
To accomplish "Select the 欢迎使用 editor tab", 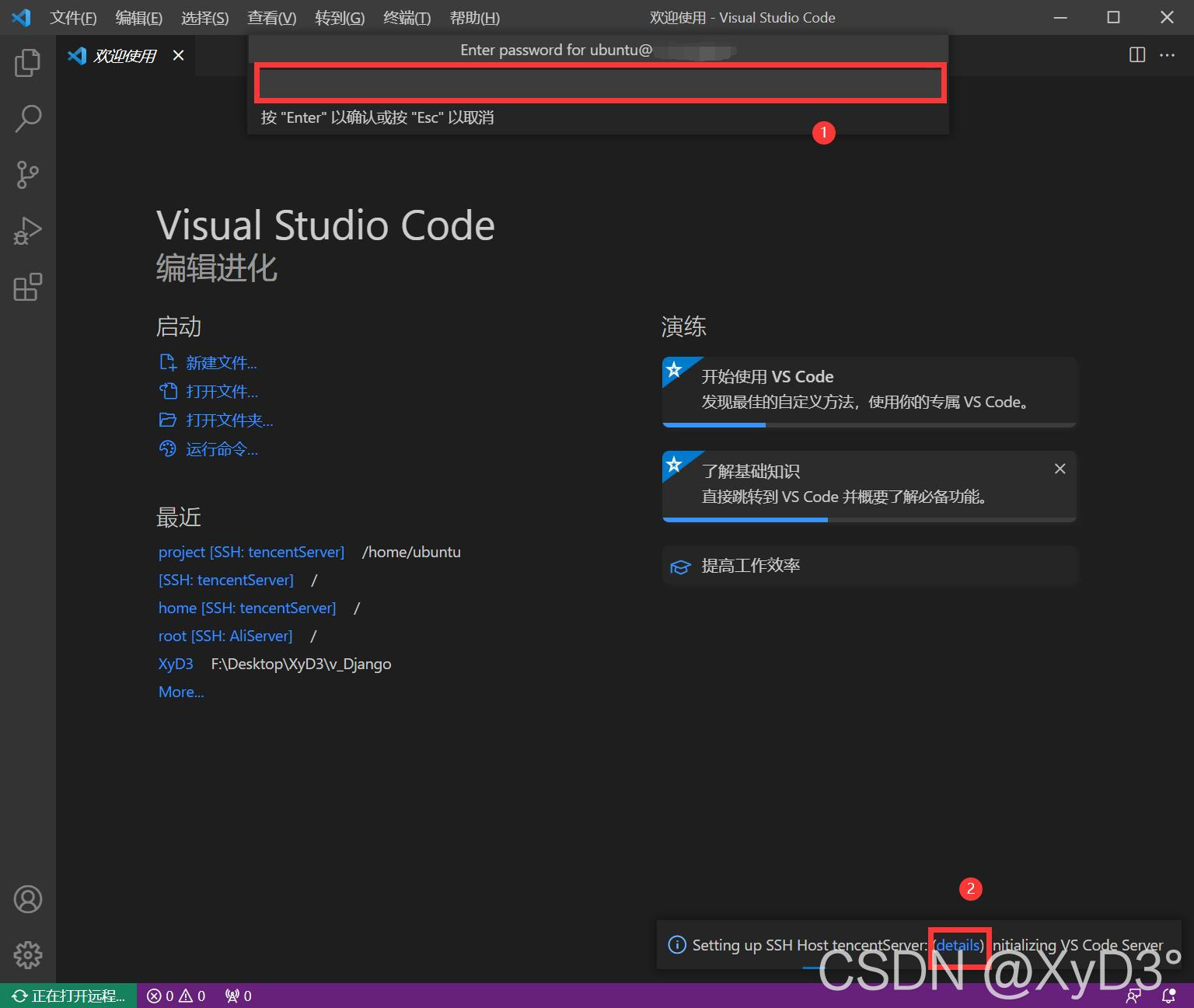I will 124,55.
